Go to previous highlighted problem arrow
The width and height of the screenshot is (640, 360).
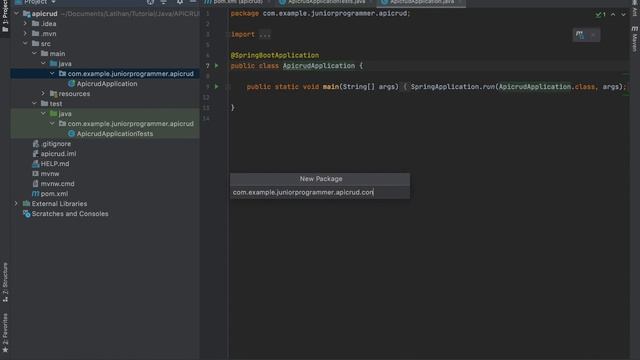(x=613, y=14)
